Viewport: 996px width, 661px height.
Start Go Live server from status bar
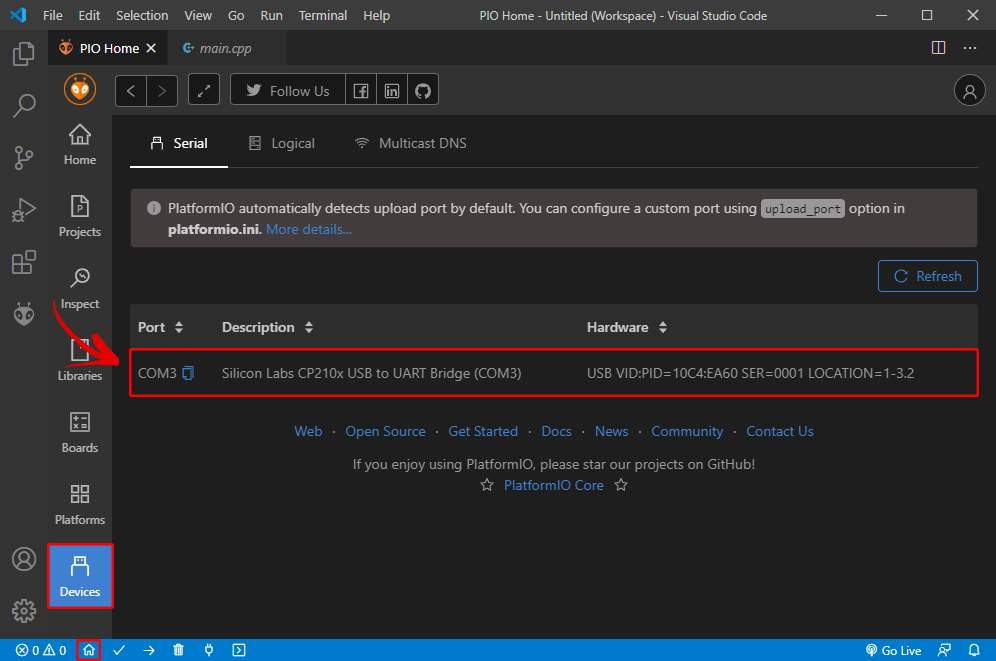(893, 650)
